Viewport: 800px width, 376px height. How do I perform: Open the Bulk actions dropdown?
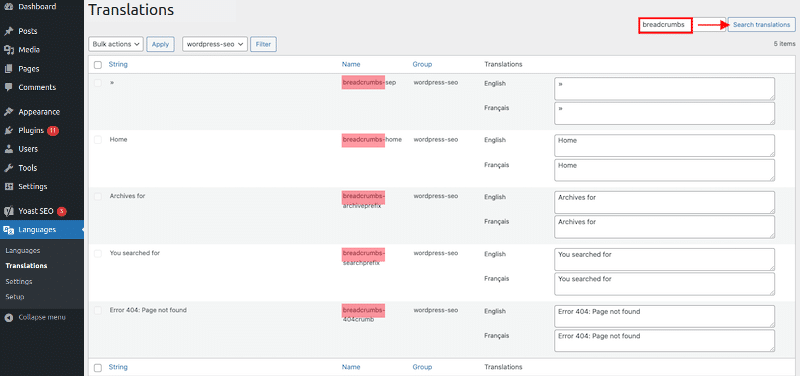(x=116, y=44)
